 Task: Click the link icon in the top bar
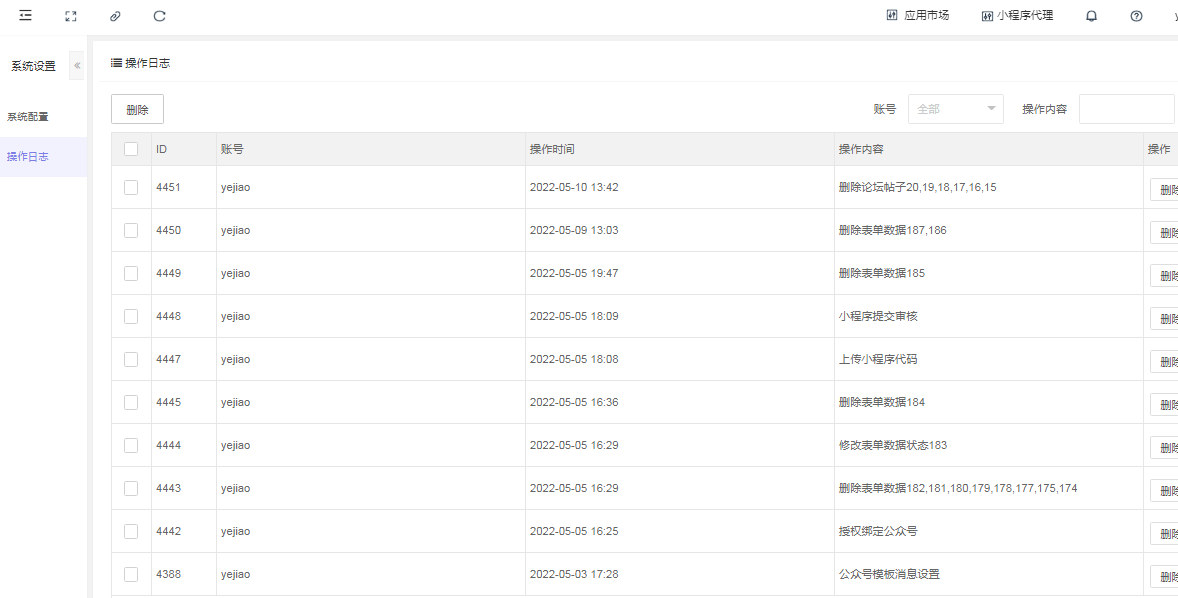tap(115, 16)
